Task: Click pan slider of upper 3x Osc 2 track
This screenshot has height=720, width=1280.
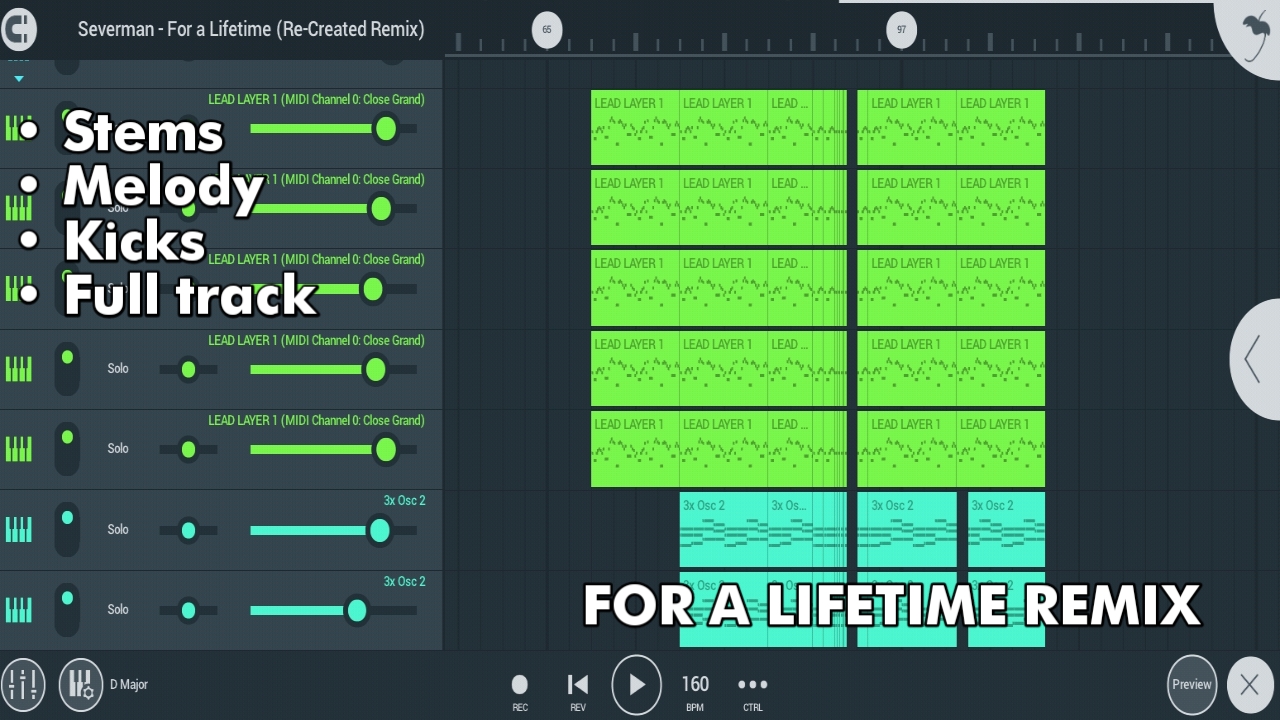Action: pyautogui.click(x=188, y=530)
